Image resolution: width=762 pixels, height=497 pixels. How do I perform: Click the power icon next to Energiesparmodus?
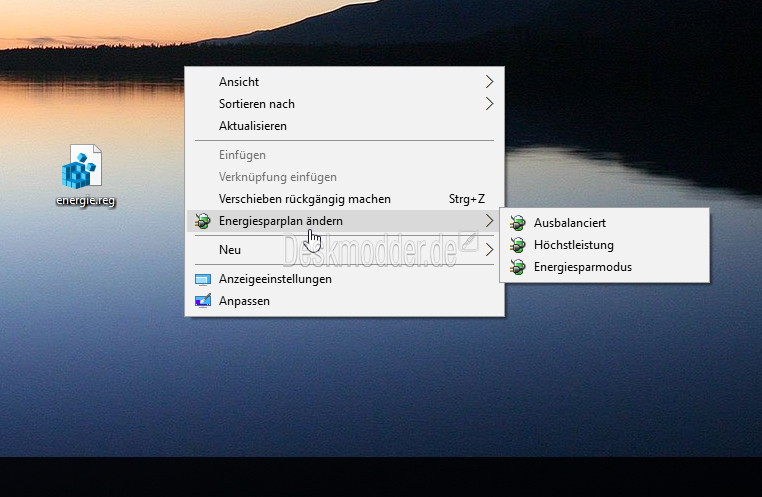(518, 267)
